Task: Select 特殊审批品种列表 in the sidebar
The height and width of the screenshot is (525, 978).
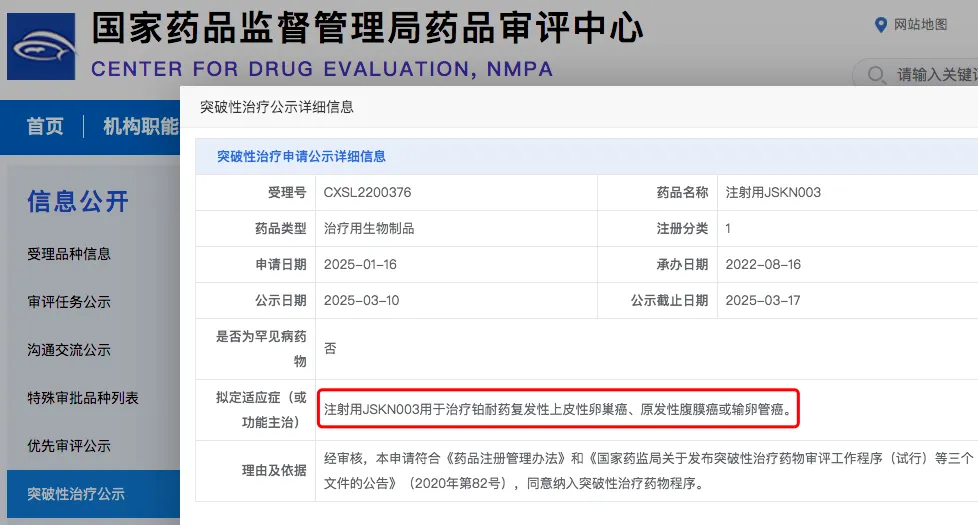Action: (83, 398)
